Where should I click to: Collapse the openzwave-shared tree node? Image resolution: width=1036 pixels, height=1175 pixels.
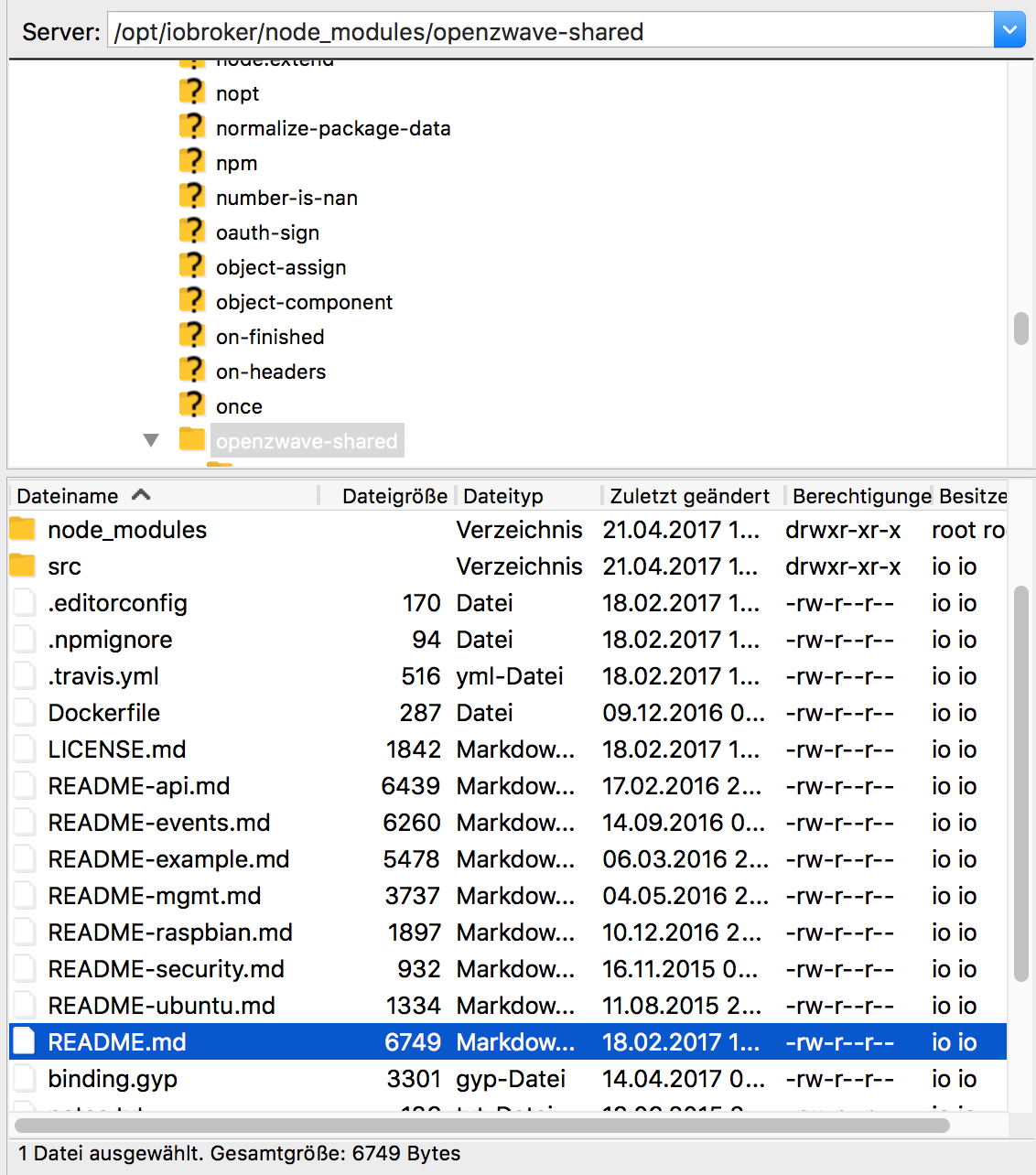pyautogui.click(x=151, y=441)
